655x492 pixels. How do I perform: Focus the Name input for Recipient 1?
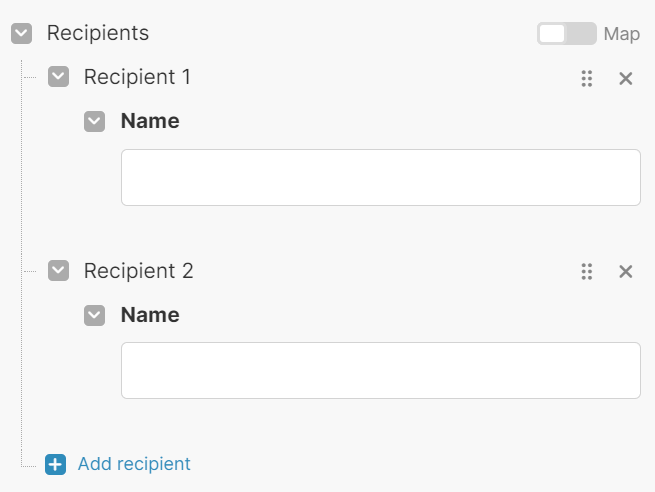pos(380,177)
